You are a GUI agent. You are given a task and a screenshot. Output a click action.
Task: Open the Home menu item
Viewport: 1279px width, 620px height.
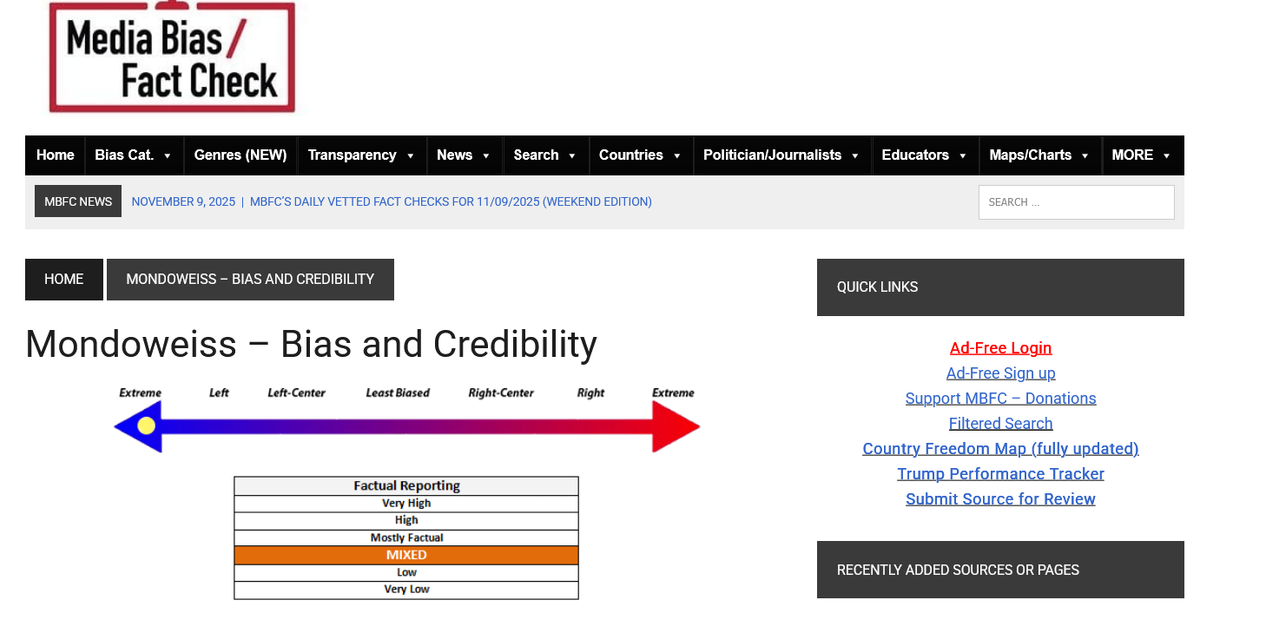point(55,155)
